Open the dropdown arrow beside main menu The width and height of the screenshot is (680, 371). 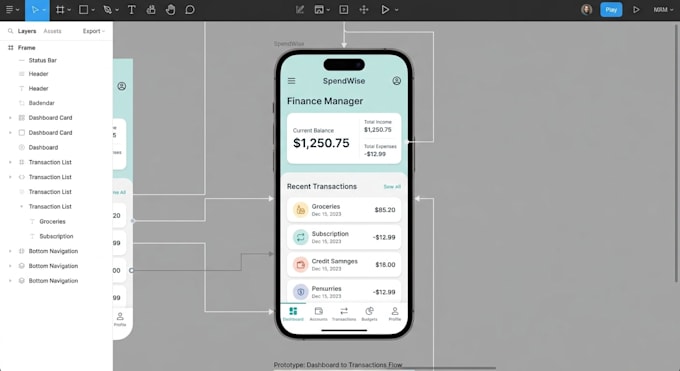click(x=18, y=10)
